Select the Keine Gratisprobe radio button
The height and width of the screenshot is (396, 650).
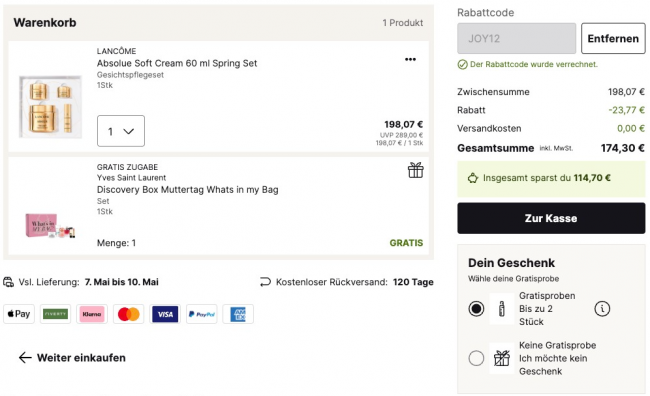click(x=476, y=358)
